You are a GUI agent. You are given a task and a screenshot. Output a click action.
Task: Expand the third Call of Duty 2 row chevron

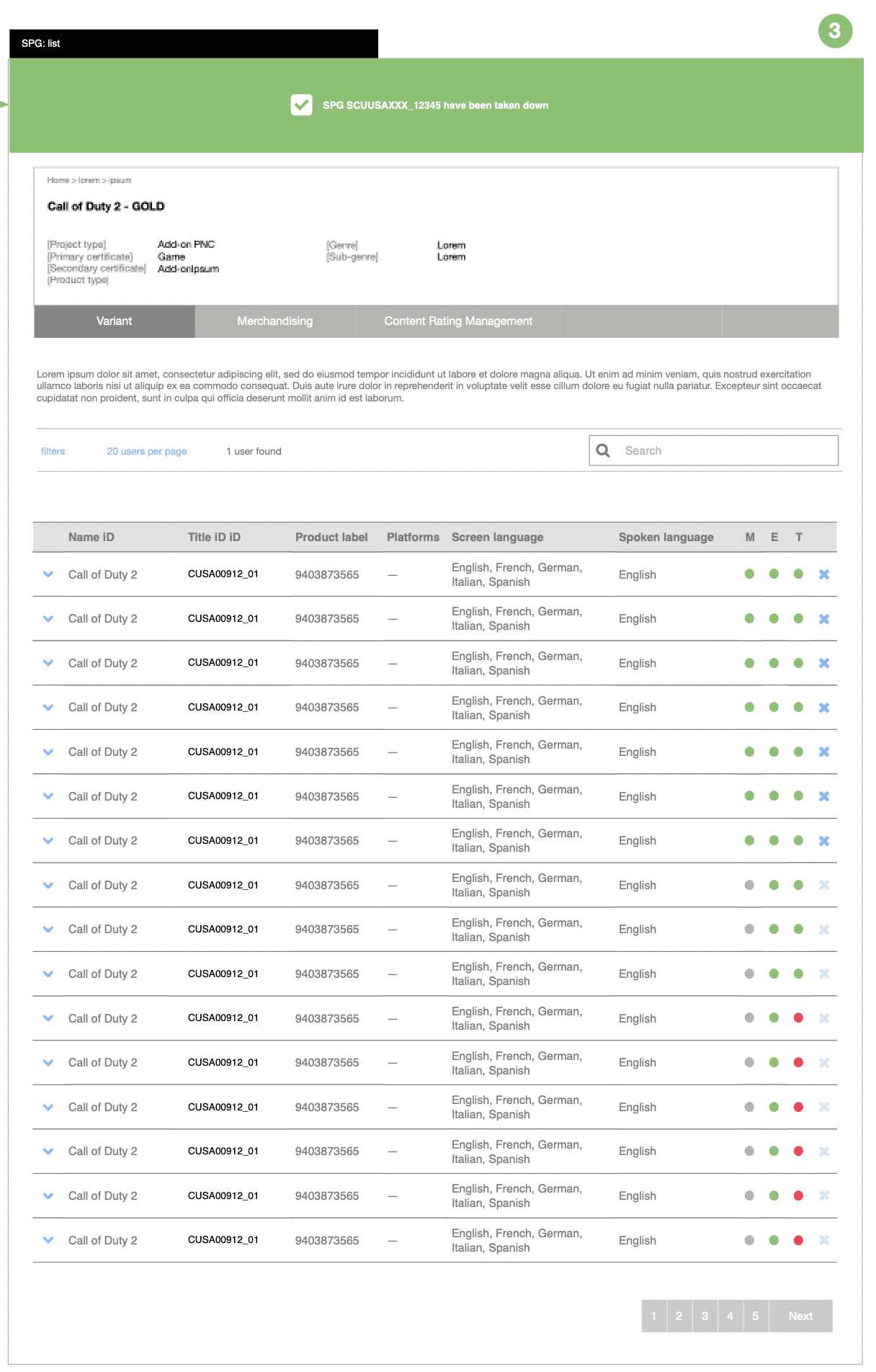pos(48,663)
